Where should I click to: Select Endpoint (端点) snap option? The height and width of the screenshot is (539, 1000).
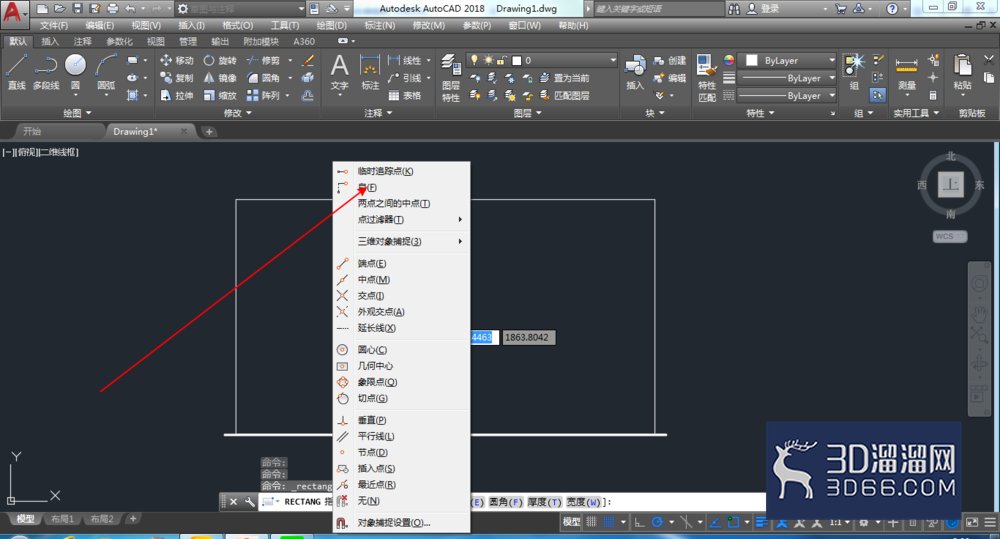pyautogui.click(x=402, y=263)
